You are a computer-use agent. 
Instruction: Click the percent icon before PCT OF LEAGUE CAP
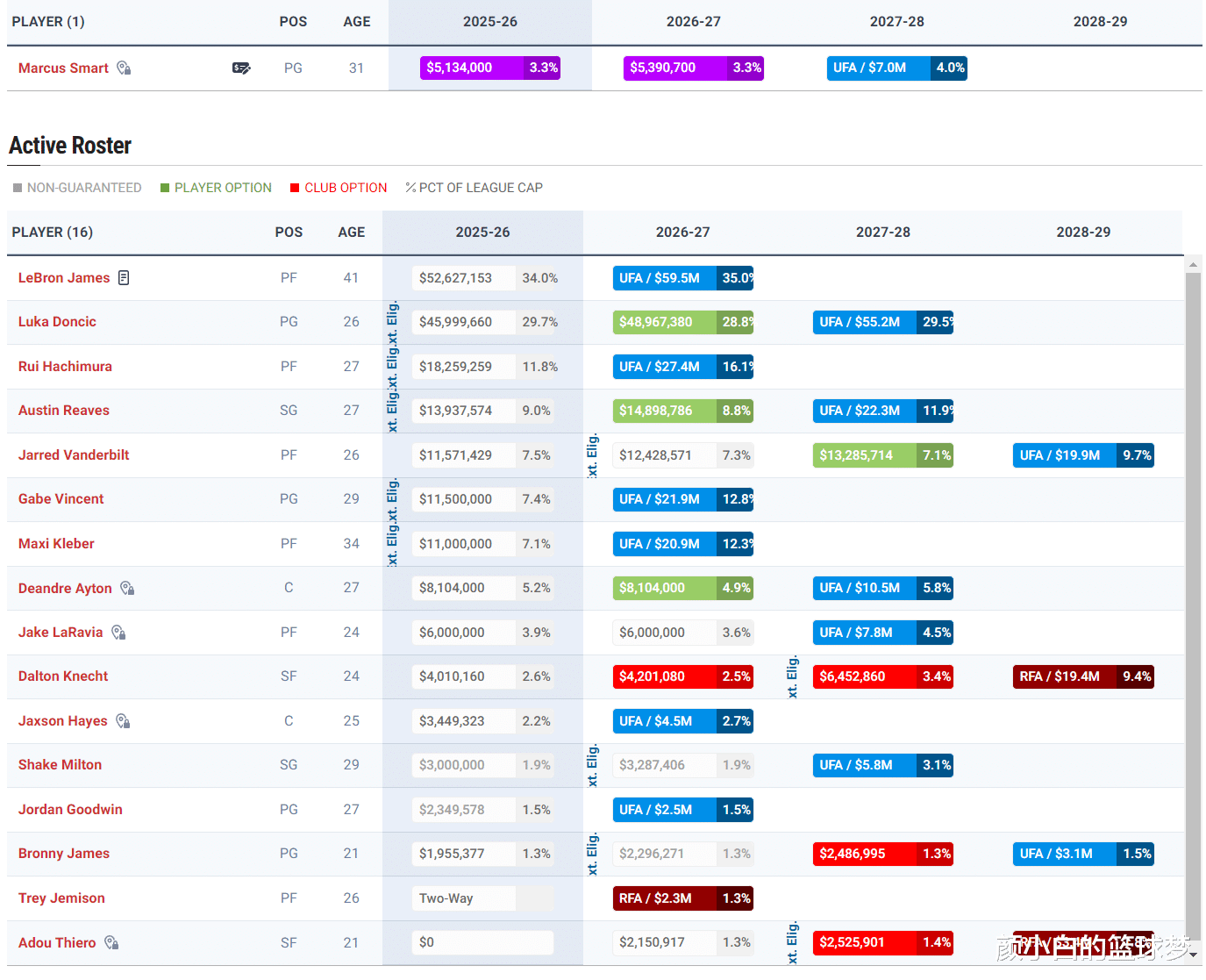410,188
